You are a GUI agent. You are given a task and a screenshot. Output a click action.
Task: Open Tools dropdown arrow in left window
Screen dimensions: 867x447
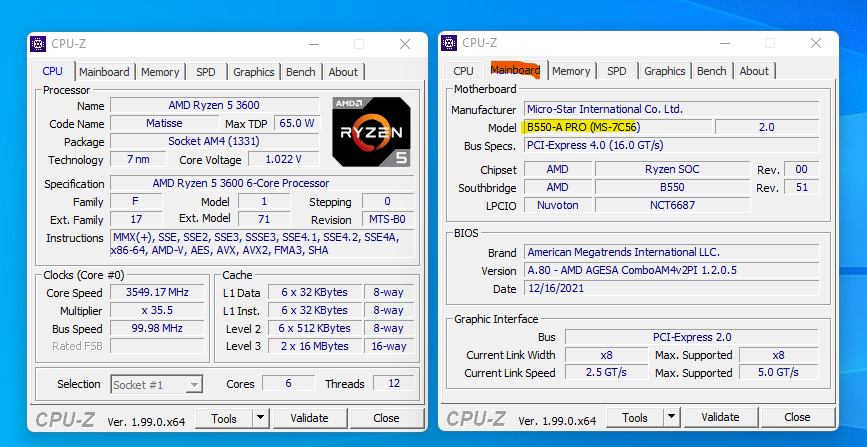260,418
